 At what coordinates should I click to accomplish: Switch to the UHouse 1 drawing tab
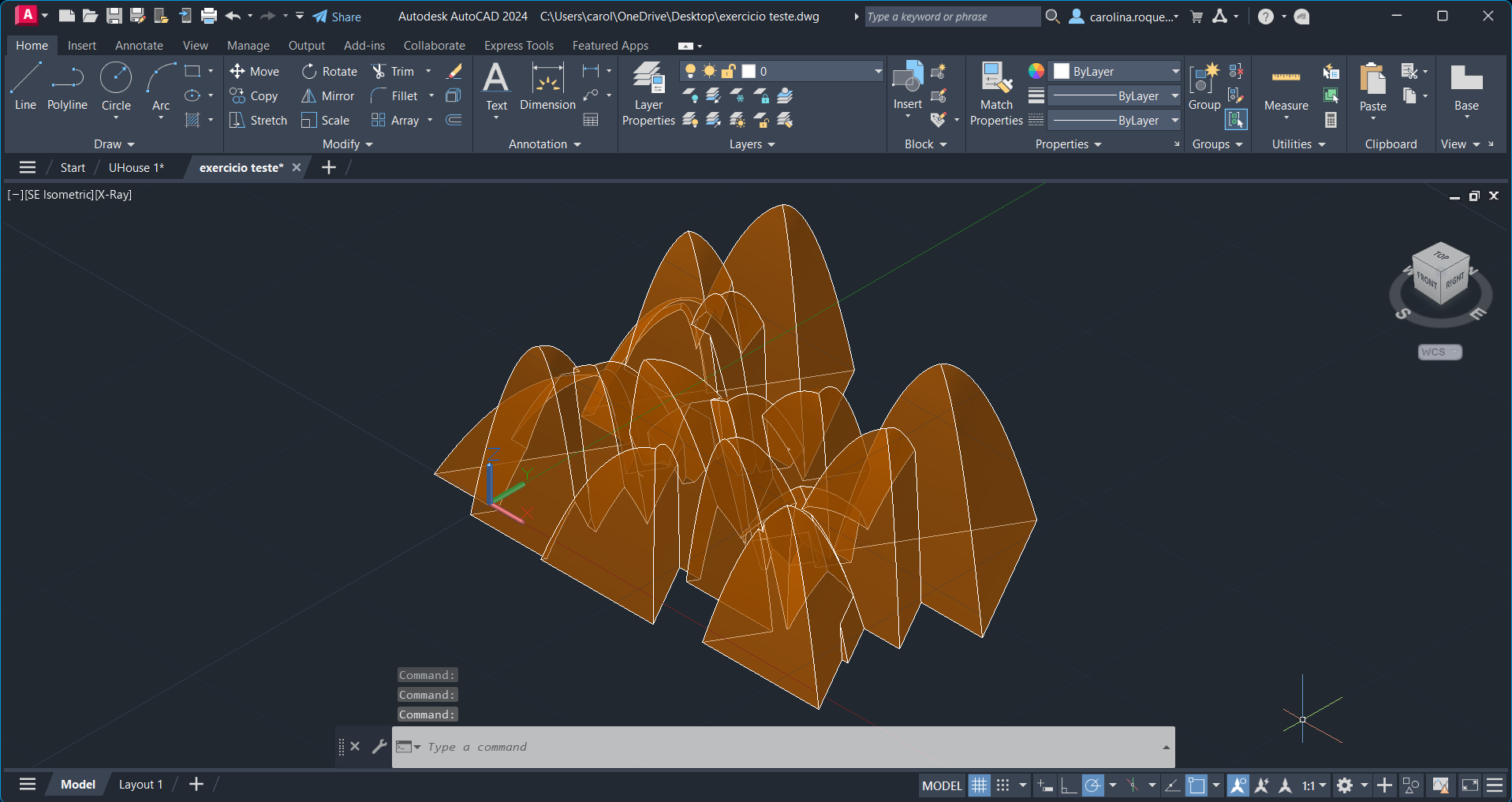pos(136,168)
